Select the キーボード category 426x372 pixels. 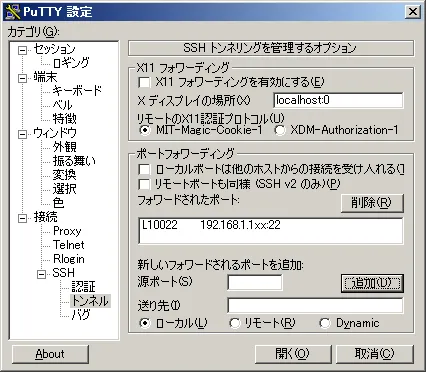click(x=77, y=91)
